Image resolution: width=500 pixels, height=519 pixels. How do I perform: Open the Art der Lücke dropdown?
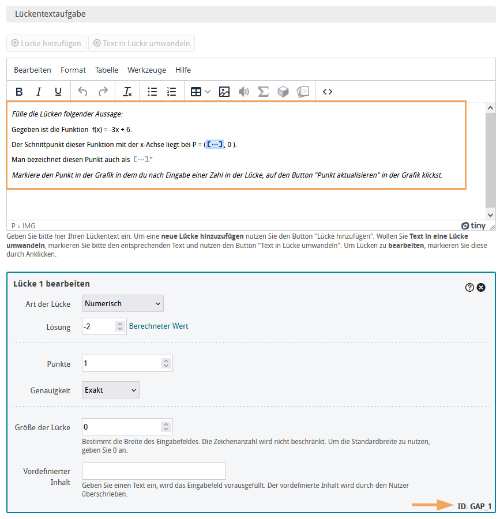(x=123, y=303)
